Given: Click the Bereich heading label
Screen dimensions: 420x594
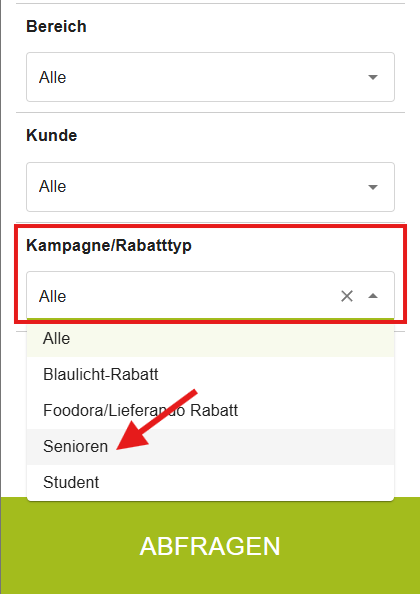Looking at the screenshot, I should pos(56,27).
